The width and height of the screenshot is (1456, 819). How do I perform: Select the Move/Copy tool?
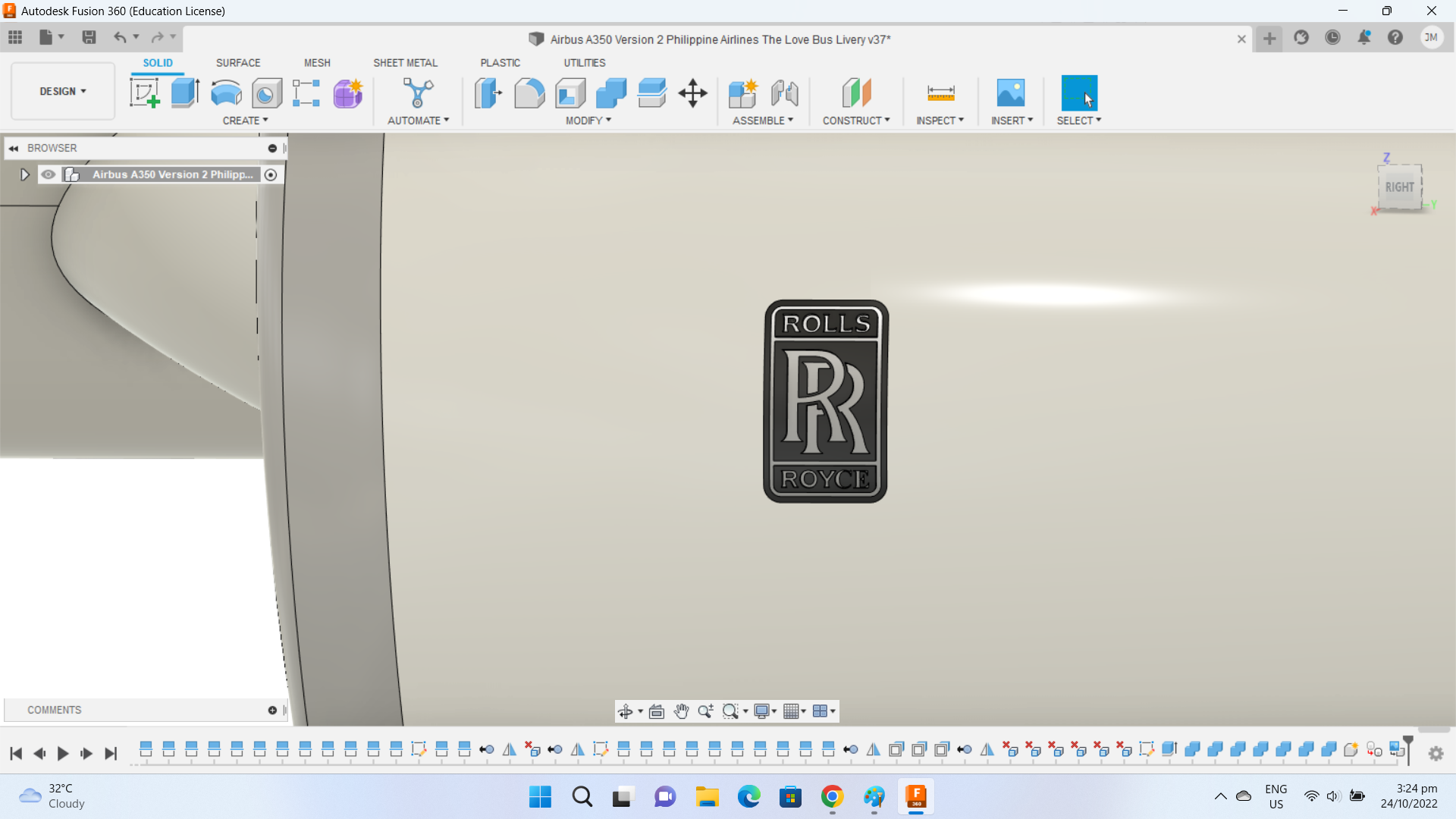pyautogui.click(x=693, y=93)
